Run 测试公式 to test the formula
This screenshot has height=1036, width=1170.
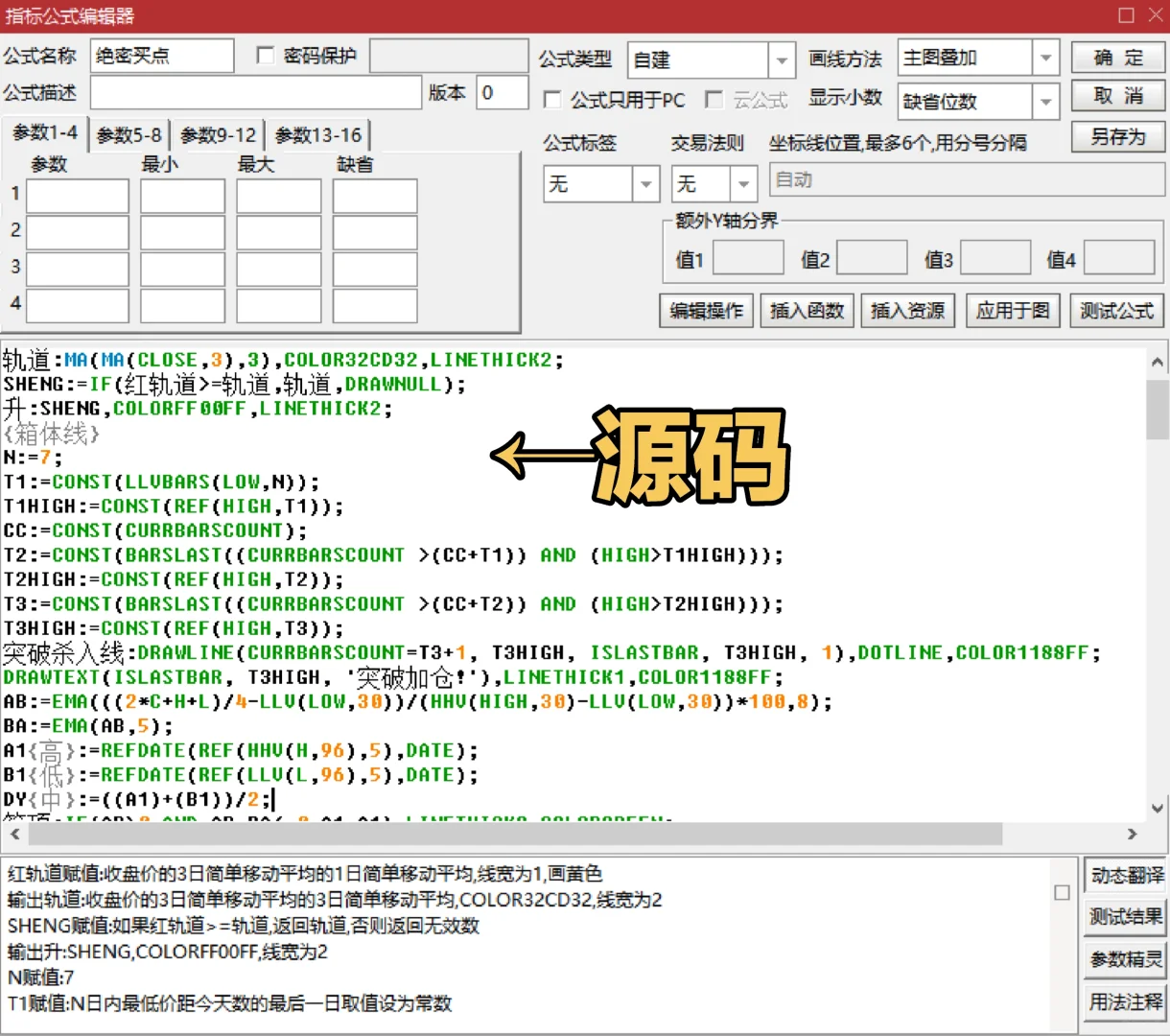[1116, 310]
